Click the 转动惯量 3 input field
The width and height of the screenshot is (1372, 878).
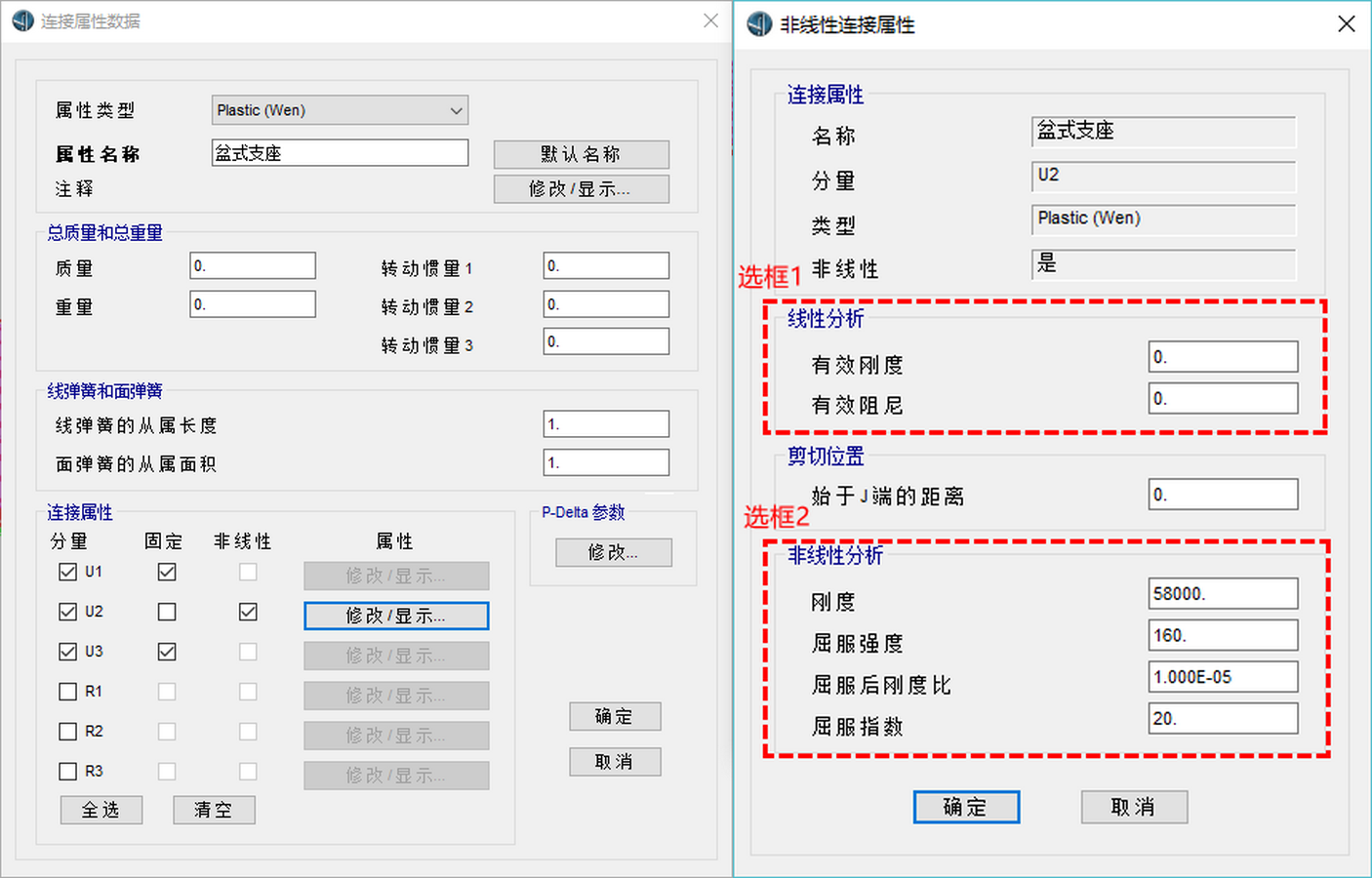(x=606, y=341)
